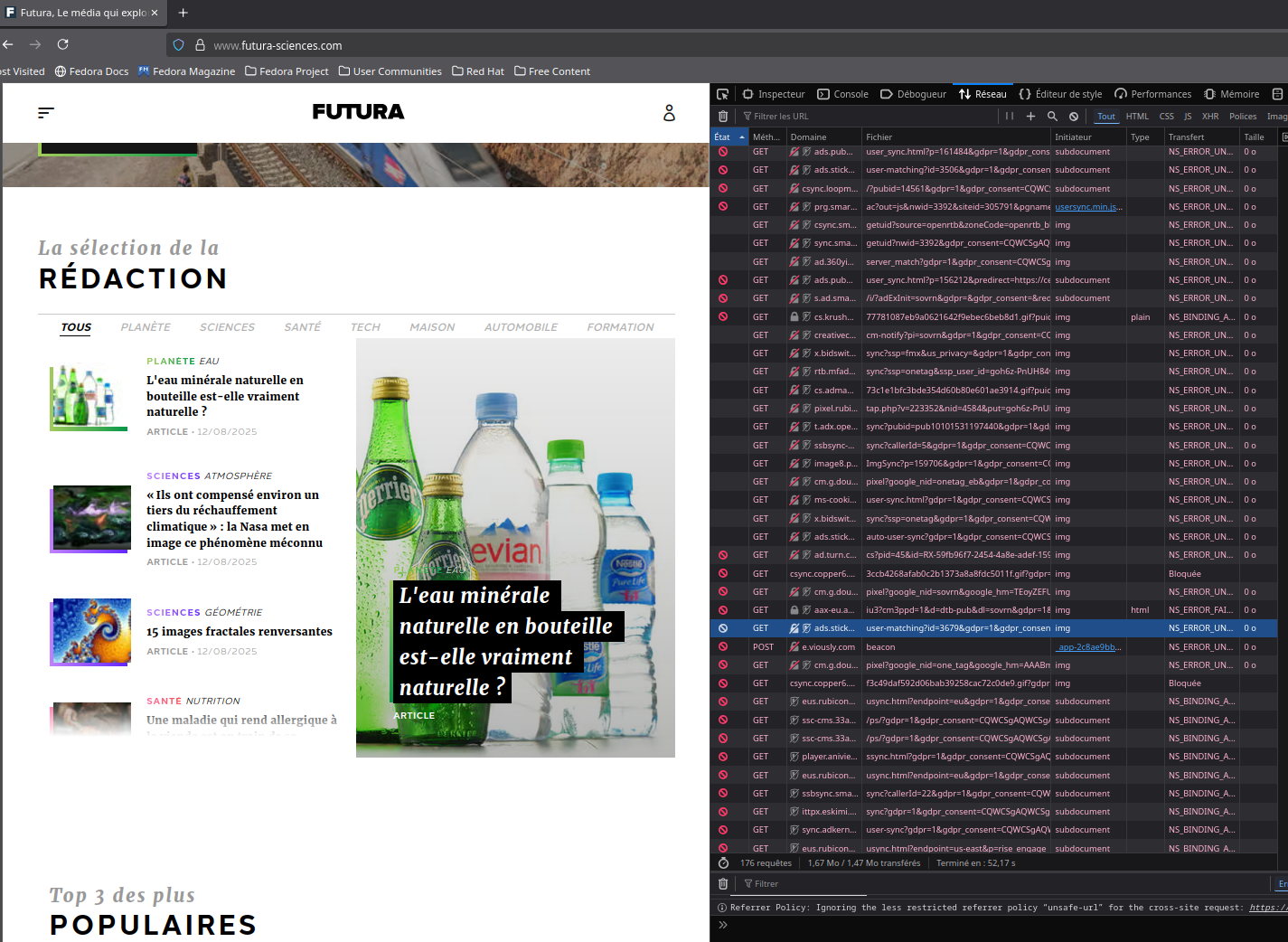1288x942 pixels.
Task: Click the console prompt chevrons
Action: [x=723, y=925]
